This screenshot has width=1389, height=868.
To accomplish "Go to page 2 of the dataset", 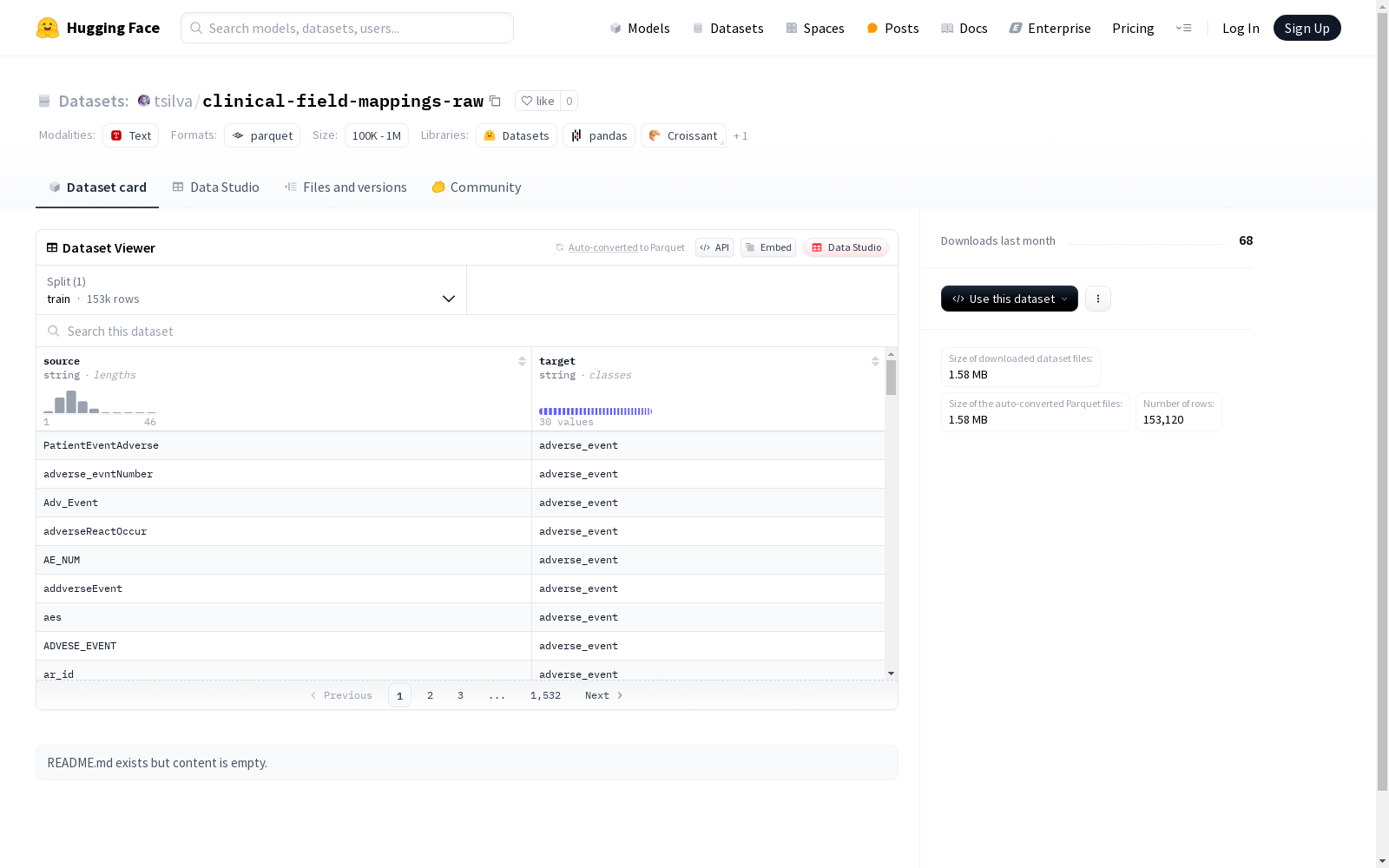I will (x=430, y=695).
